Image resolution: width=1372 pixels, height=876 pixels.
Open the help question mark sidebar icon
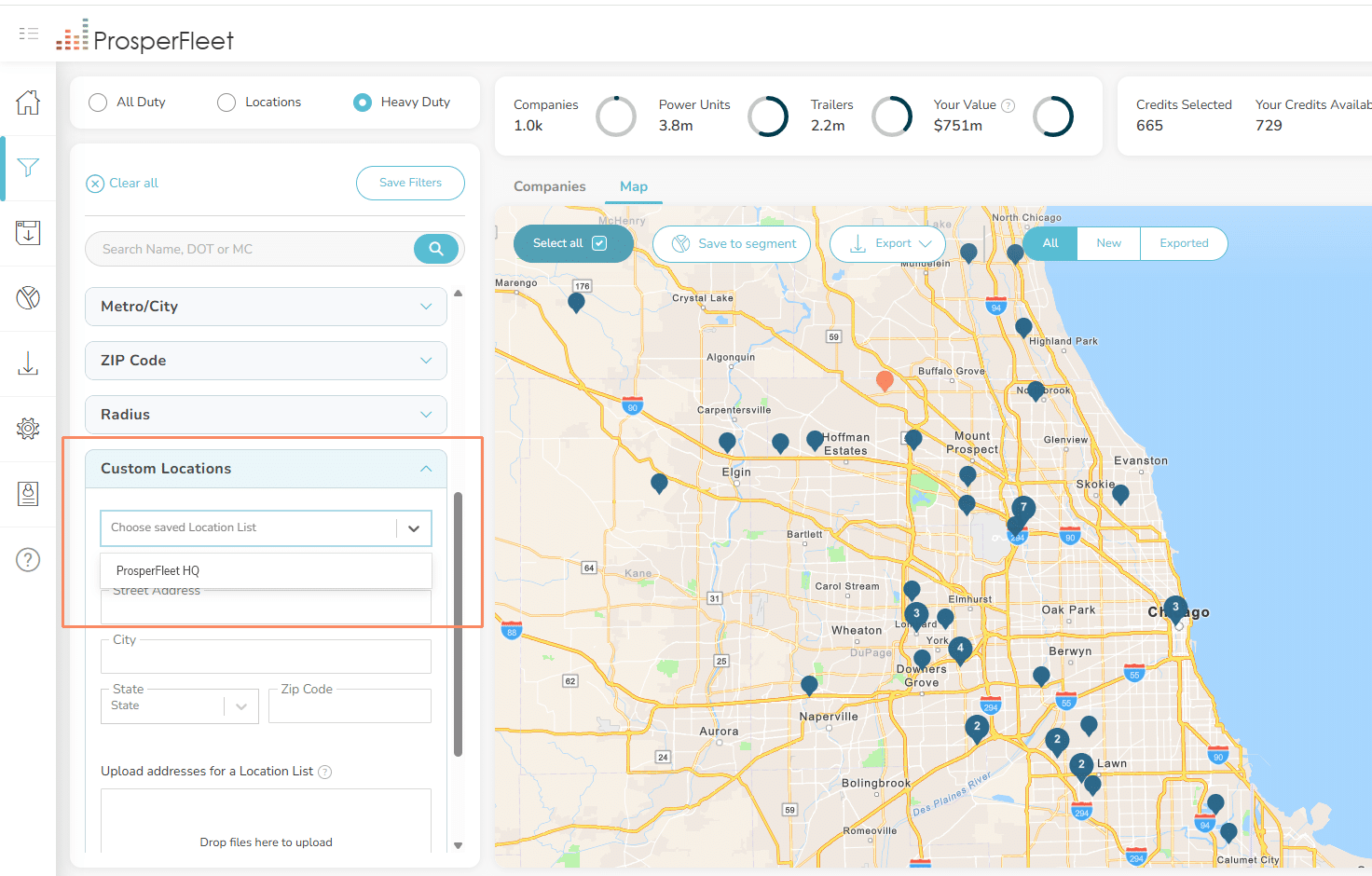click(x=28, y=560)
